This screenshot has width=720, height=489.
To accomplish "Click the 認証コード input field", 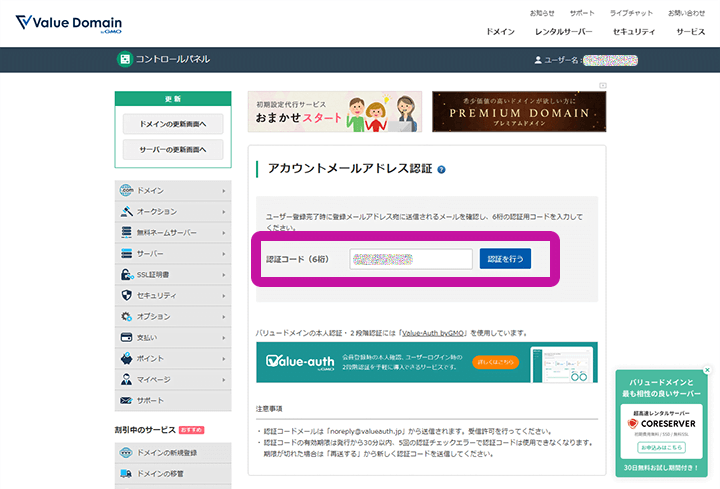I will (411, 259).
